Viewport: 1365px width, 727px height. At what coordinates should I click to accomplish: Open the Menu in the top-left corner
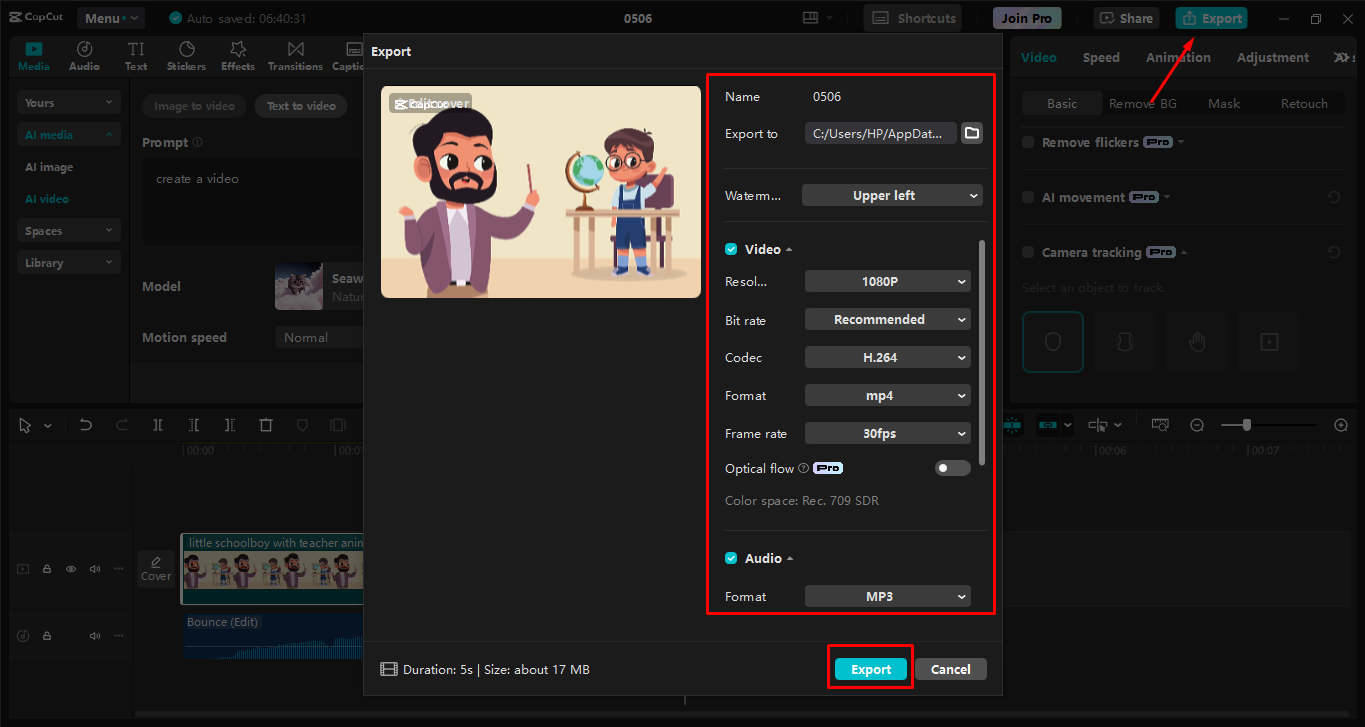tap(110, 17)
